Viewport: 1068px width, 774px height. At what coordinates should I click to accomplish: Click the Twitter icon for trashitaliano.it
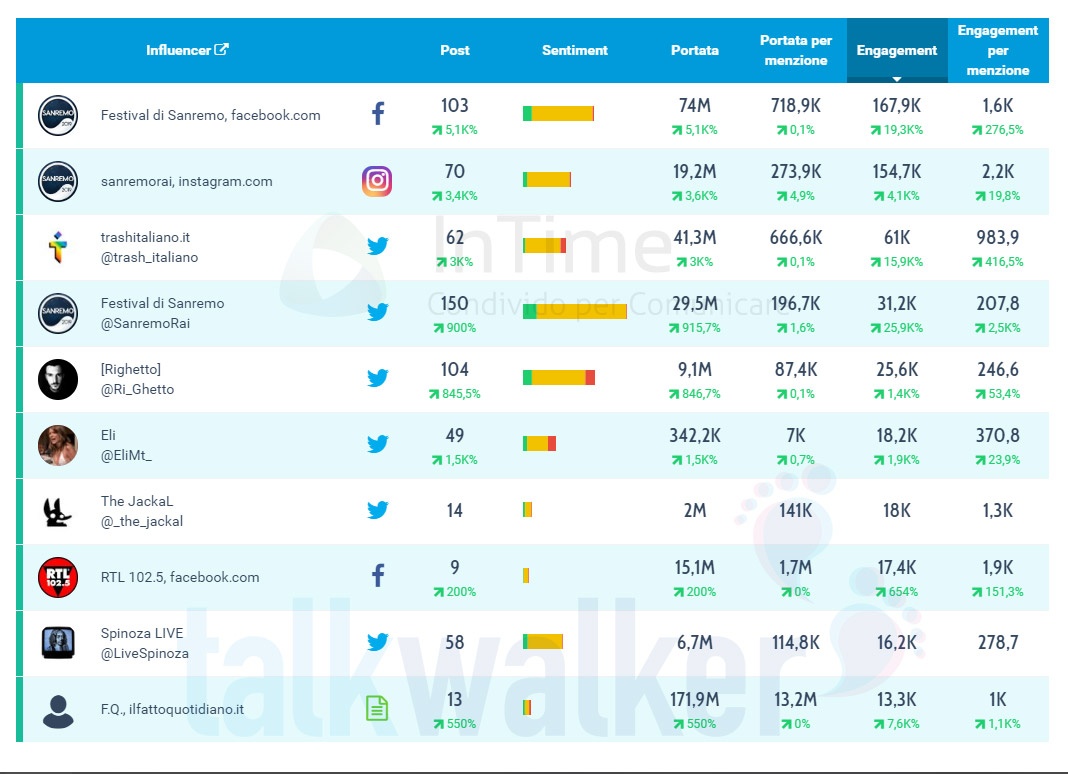click(377, 245)
